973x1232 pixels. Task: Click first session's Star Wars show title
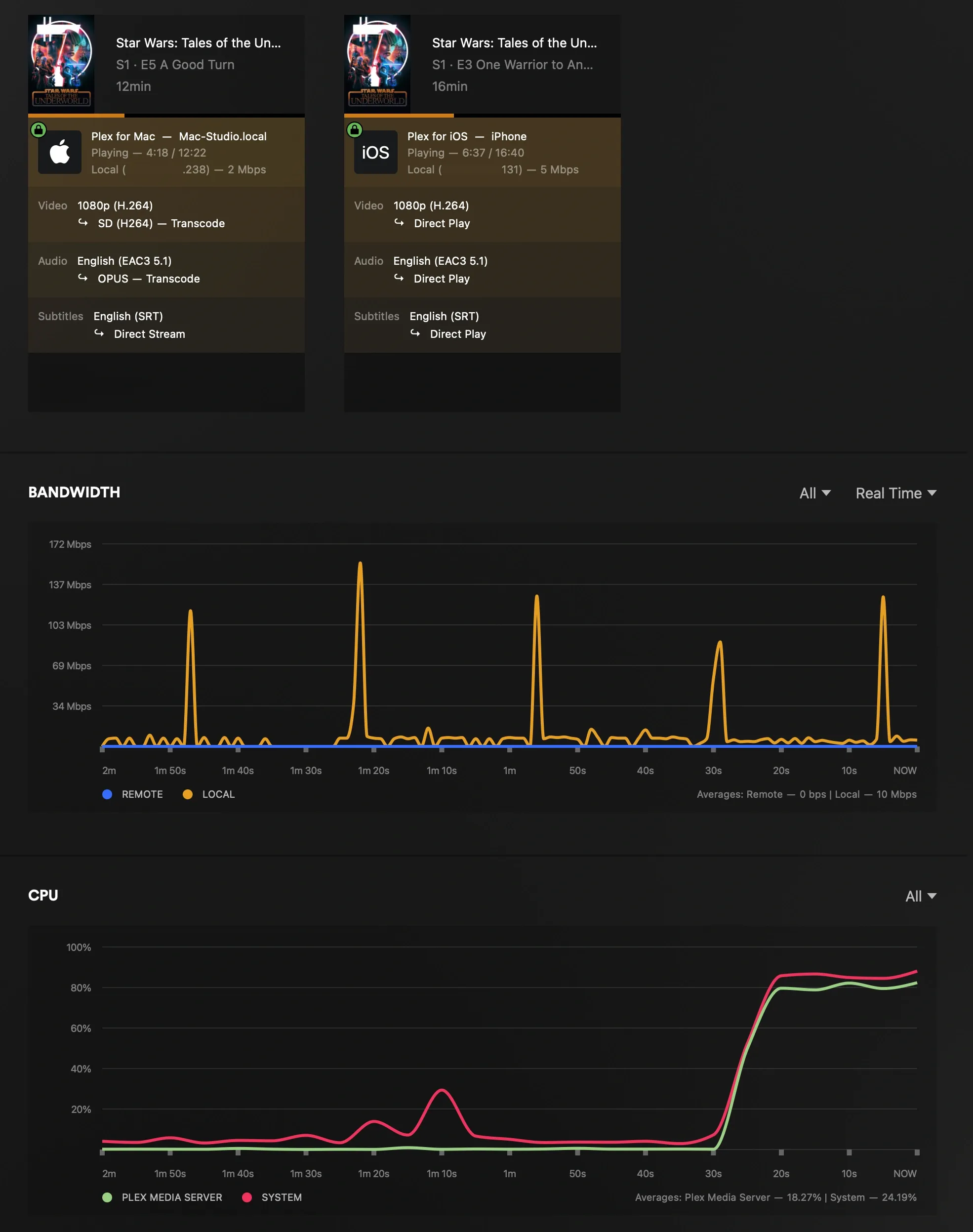[198, 43]
